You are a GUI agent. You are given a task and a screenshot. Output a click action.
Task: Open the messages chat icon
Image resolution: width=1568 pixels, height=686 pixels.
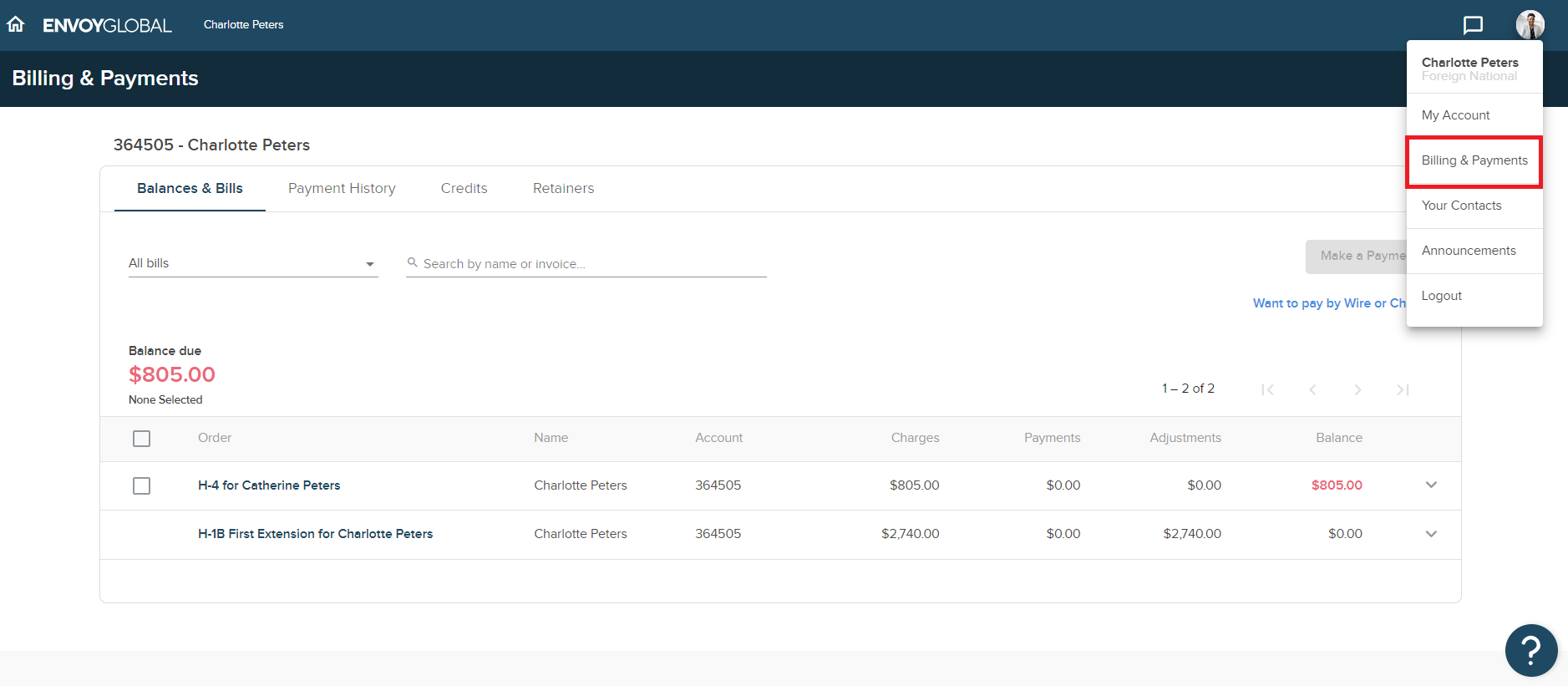coord(1473,25)
